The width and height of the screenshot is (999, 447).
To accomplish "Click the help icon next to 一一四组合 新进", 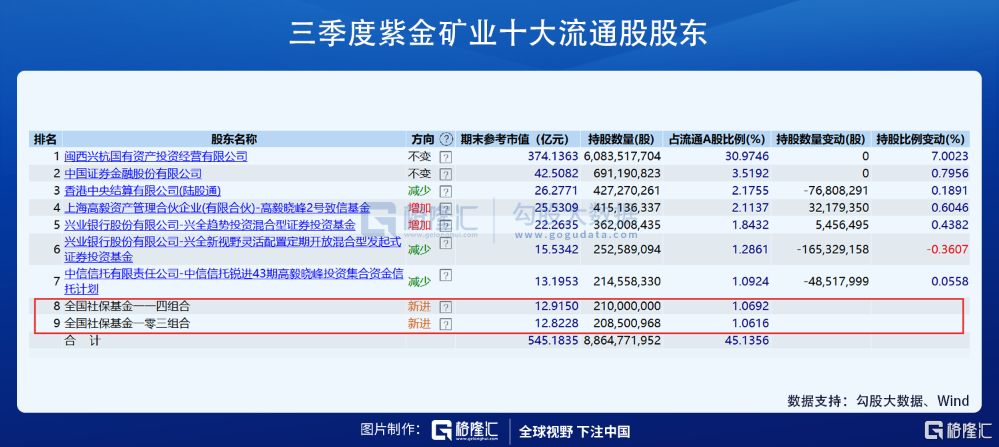I will 446,306.
